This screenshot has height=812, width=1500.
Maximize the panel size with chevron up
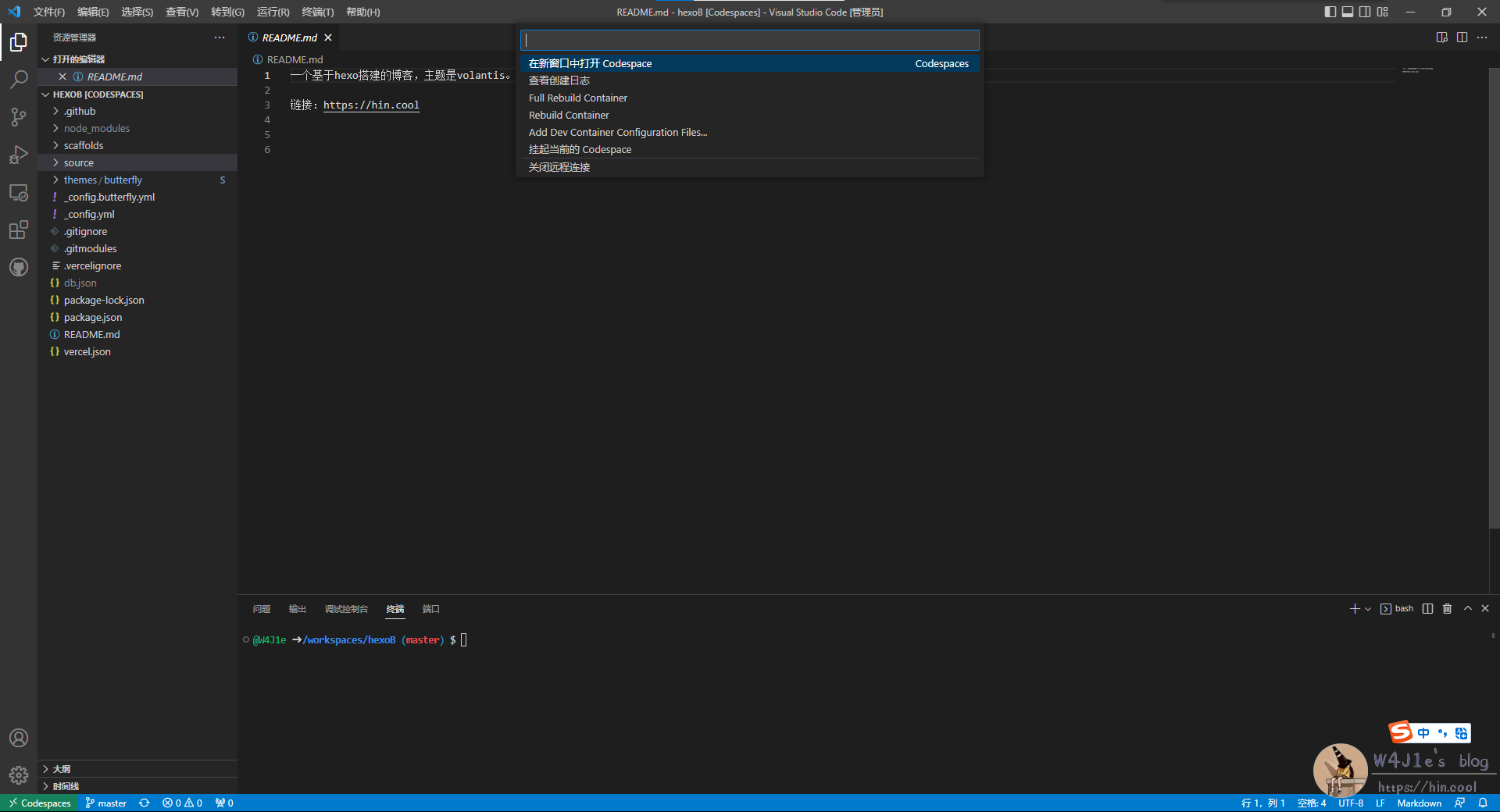coord(1467,609)
